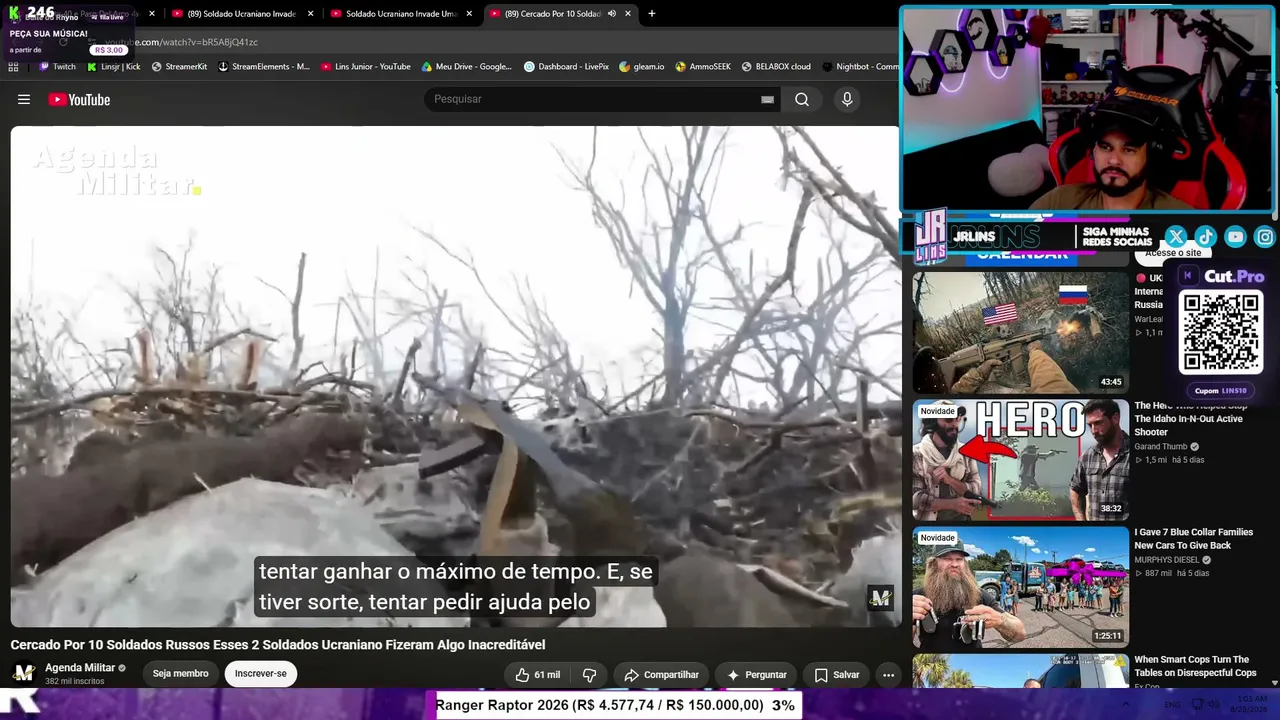Open the HERO video thumbnail

[x=1020, y=460]
